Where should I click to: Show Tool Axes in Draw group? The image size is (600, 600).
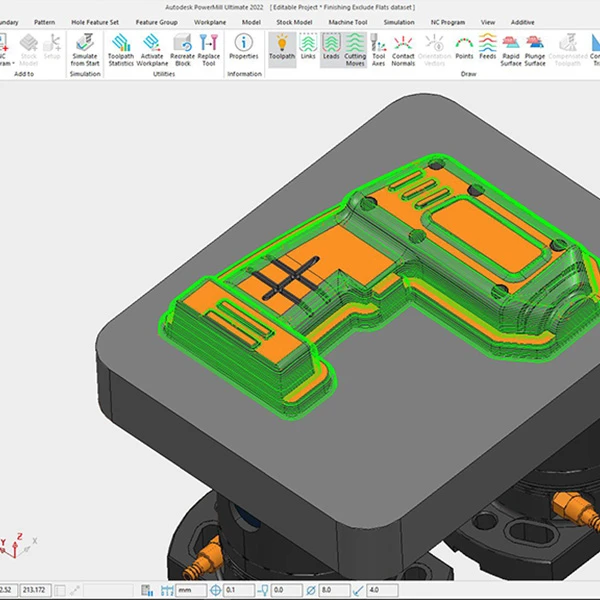379,50
